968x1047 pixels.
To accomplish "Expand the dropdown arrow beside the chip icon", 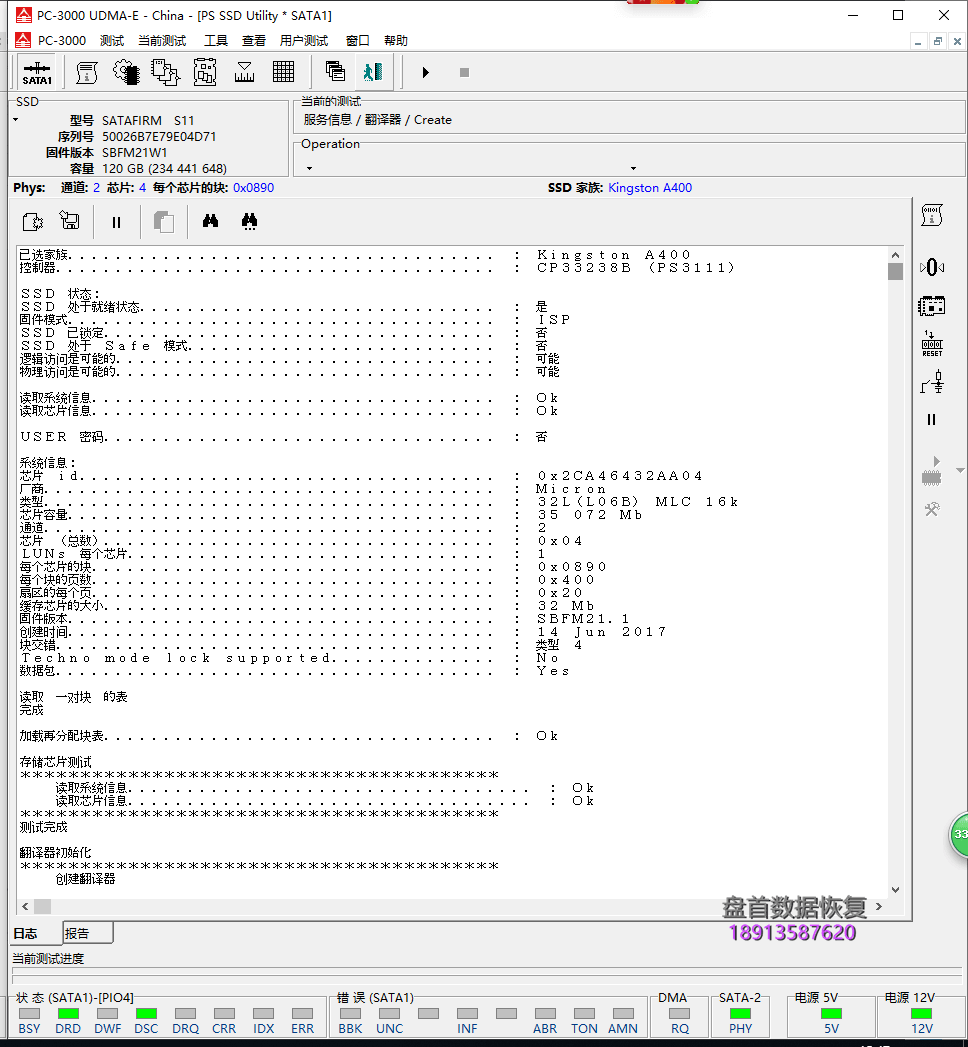I will point(960,471).
